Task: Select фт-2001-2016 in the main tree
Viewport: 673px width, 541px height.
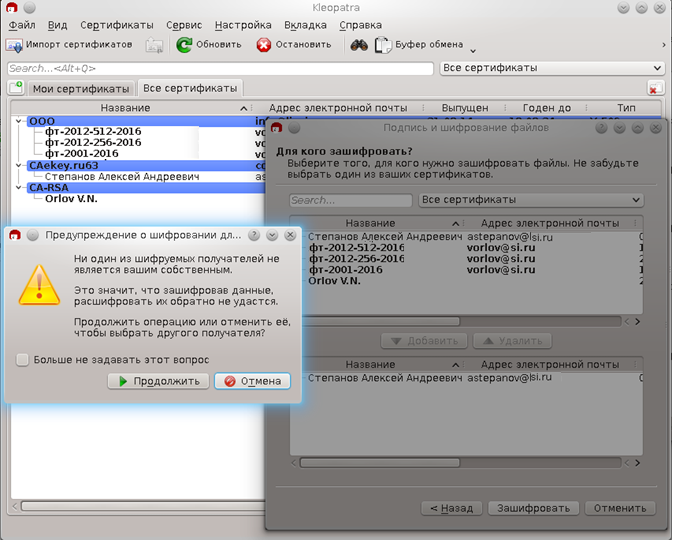Action: click(x=82, y=154)
